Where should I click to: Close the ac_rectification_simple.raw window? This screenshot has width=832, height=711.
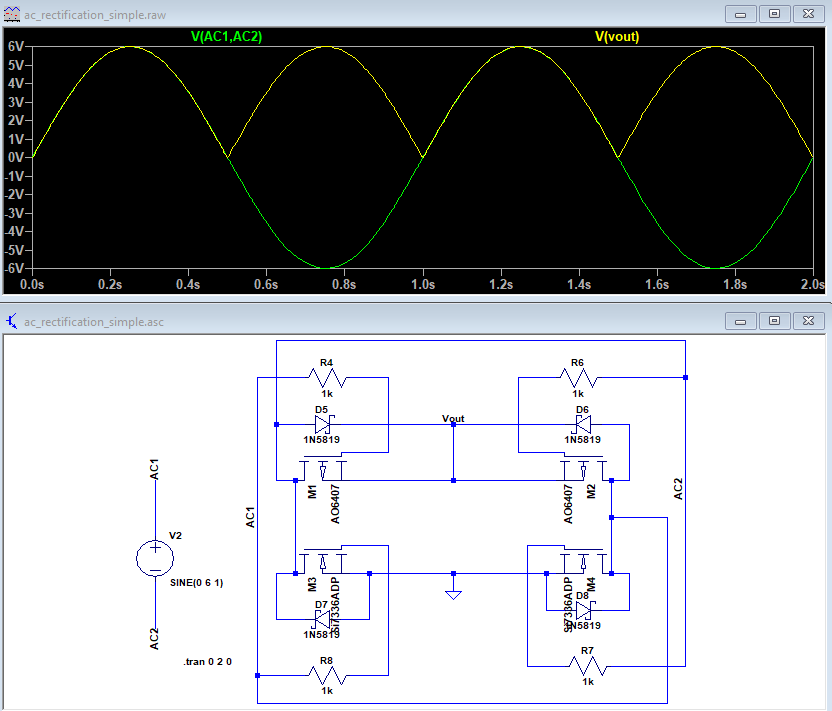[808, 14]
